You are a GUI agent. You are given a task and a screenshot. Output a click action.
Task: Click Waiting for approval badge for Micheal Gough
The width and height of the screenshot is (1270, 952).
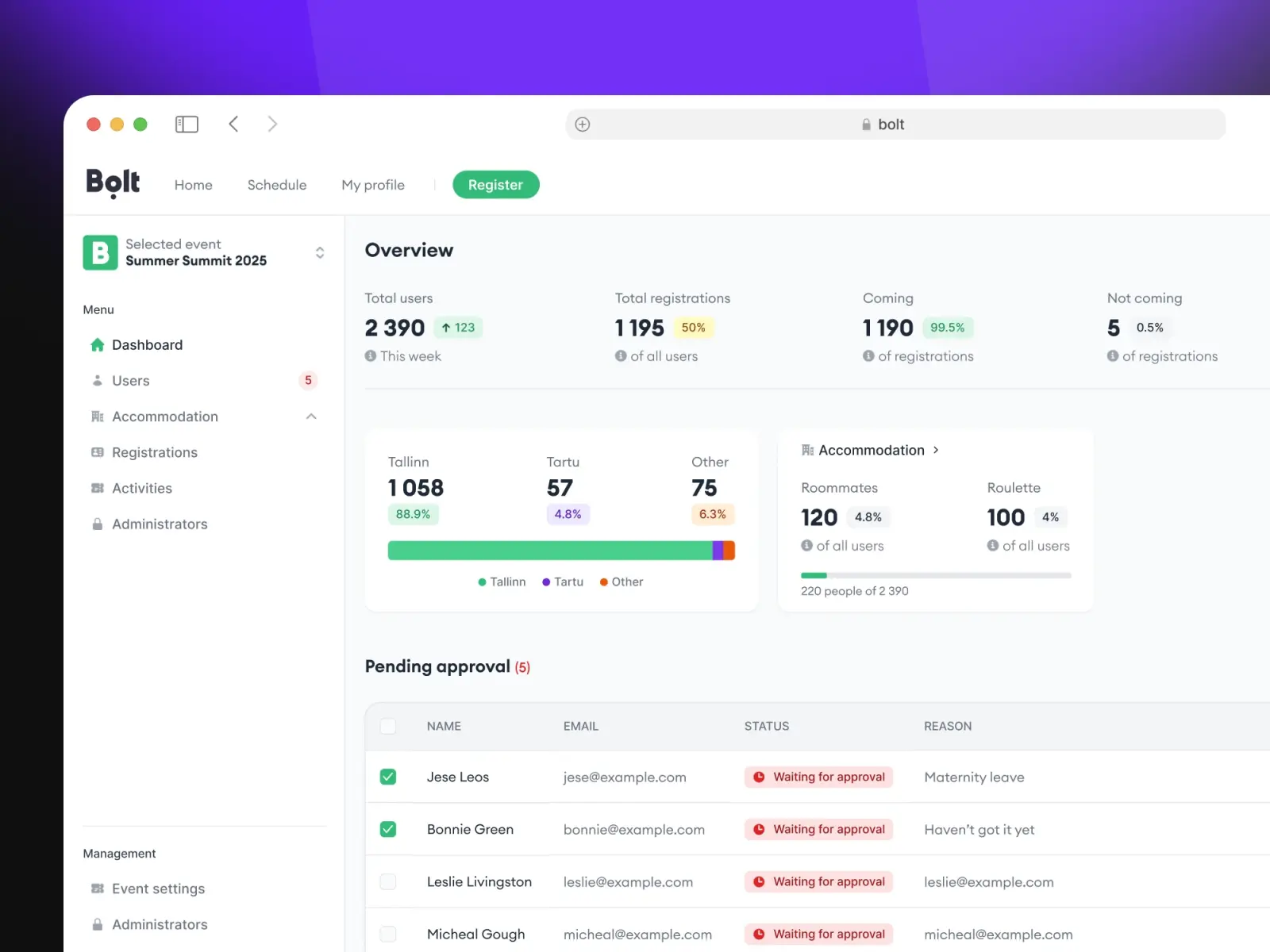pos(819,934)
